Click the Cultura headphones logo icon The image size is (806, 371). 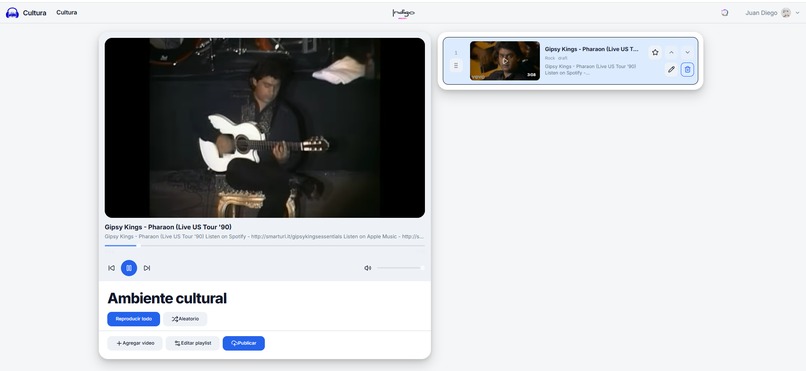(12, 13)
